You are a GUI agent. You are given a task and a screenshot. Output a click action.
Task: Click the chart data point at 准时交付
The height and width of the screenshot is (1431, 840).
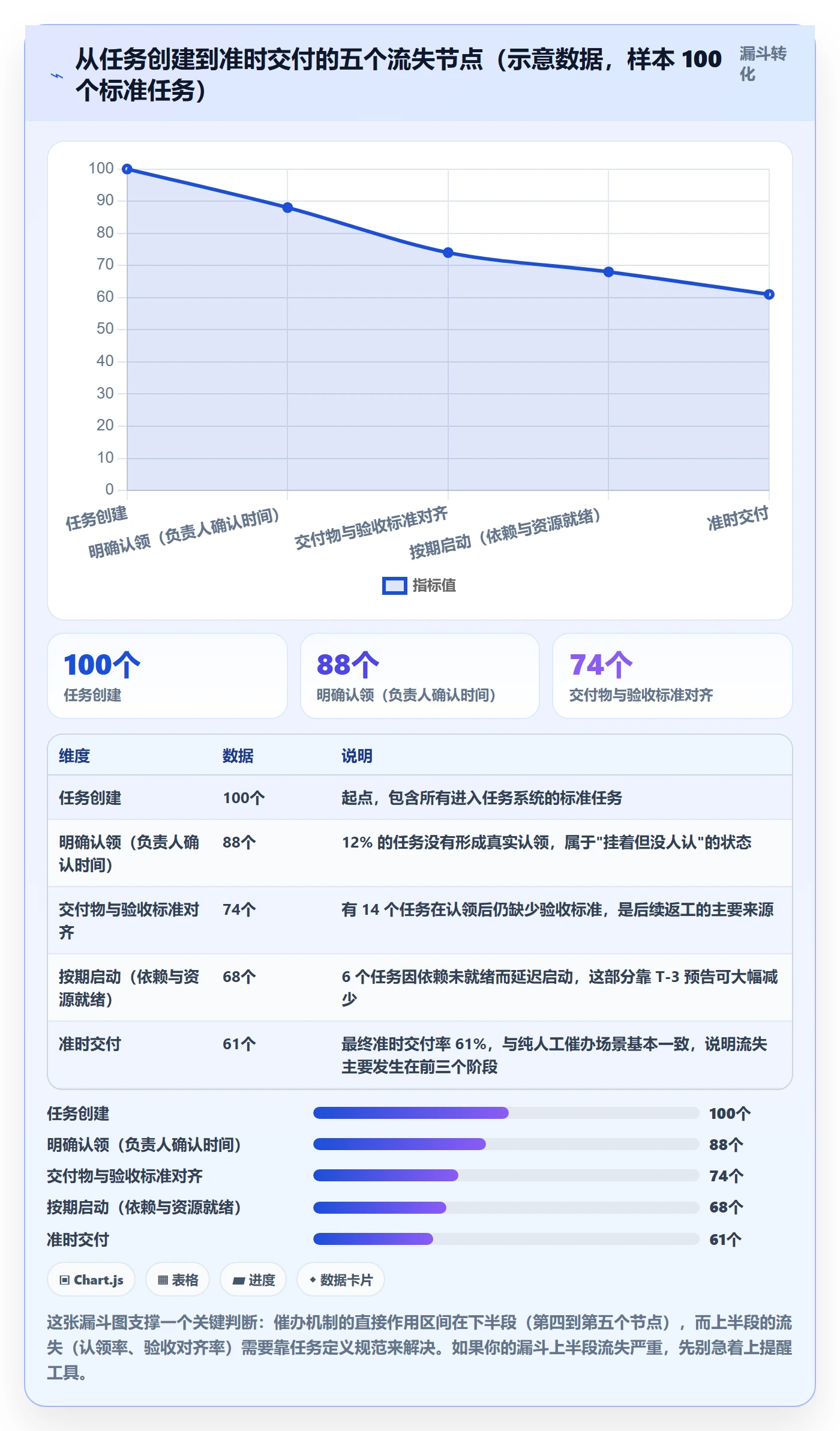click(769, 294)
